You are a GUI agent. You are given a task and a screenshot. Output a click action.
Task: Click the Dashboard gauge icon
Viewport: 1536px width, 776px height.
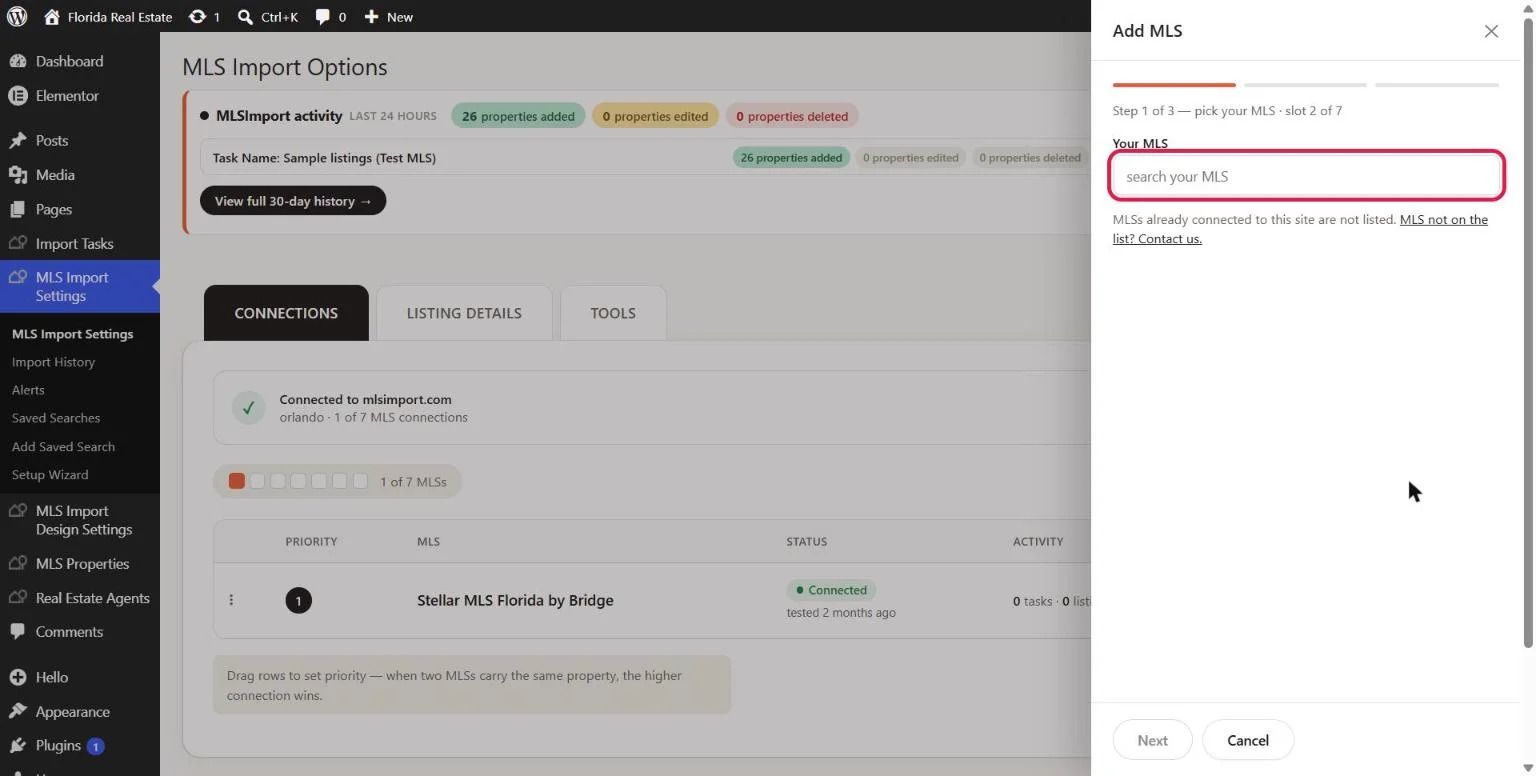(x=17, y=61)
